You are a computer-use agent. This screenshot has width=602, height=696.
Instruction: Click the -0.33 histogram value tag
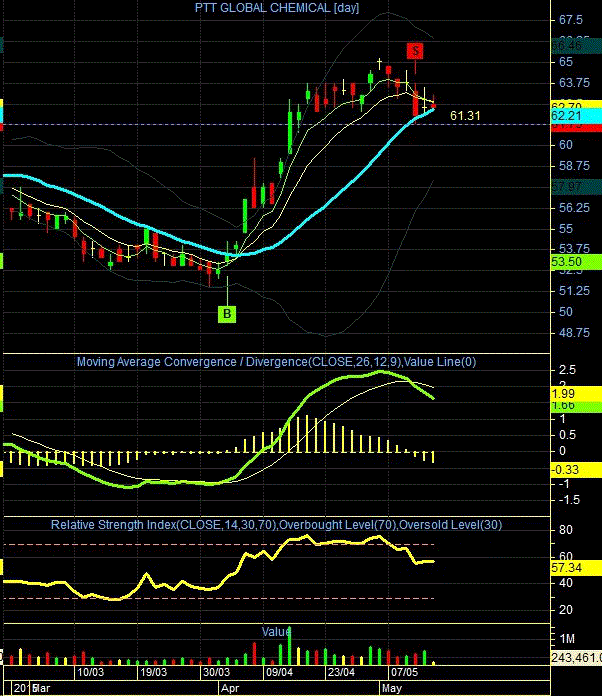pos(576,470)
